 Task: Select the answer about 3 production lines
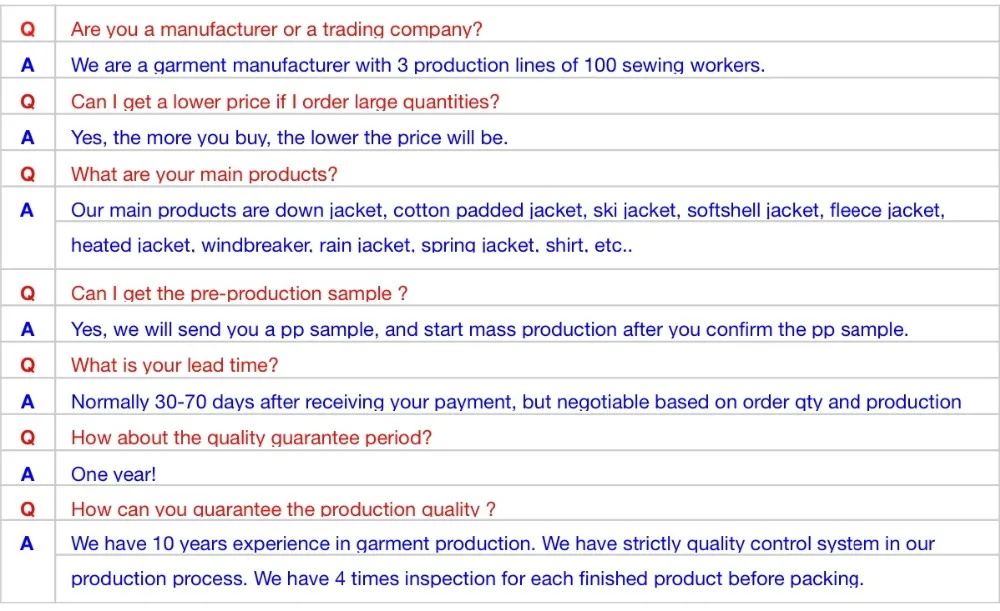(x=418, y=65)
